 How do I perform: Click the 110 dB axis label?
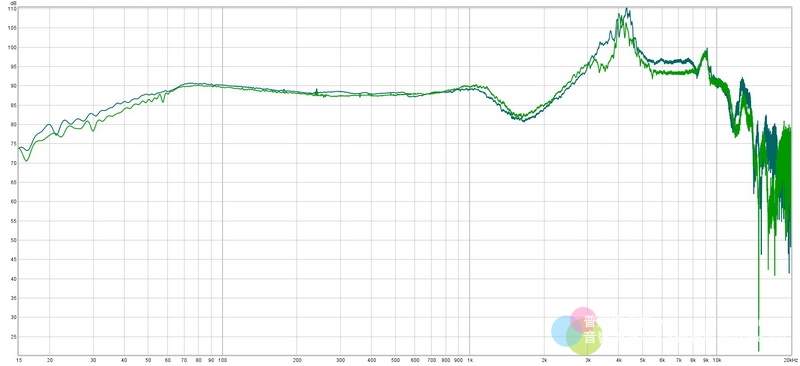[x=12, y=9]
